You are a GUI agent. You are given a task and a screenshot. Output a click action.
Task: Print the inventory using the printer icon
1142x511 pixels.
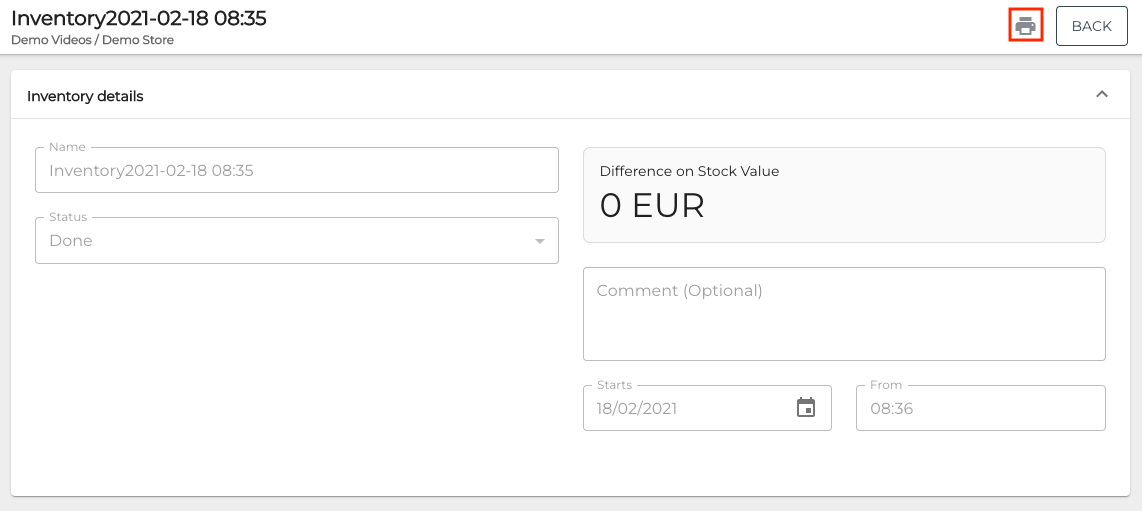[x=1025, y=26]
